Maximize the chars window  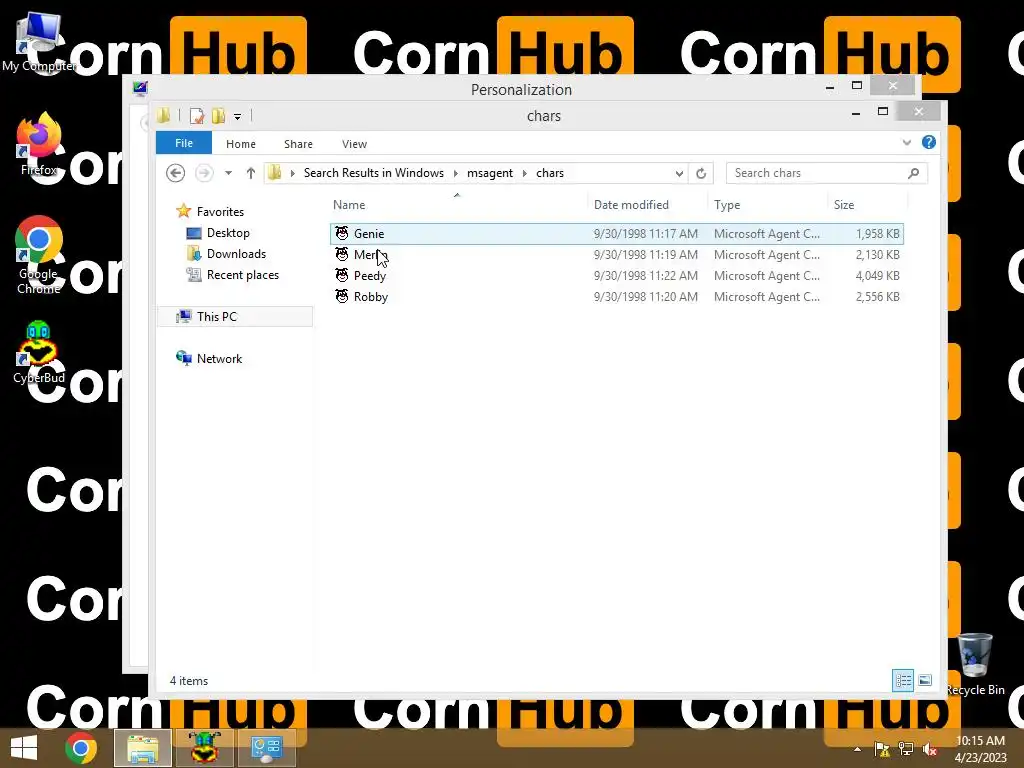[882, 112]
